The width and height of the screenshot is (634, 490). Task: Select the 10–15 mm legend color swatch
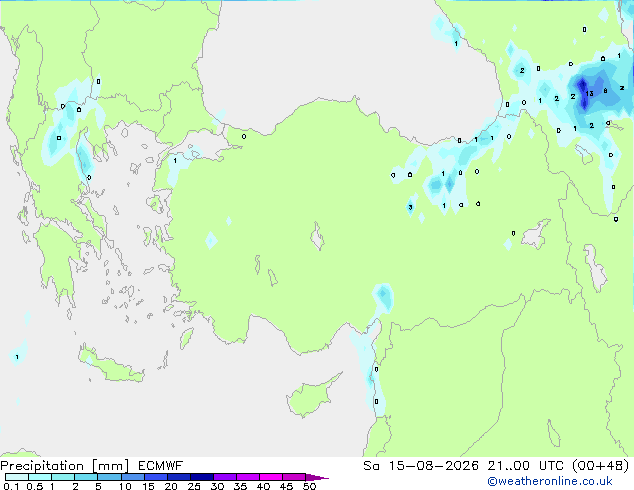(x=133, y=477)
